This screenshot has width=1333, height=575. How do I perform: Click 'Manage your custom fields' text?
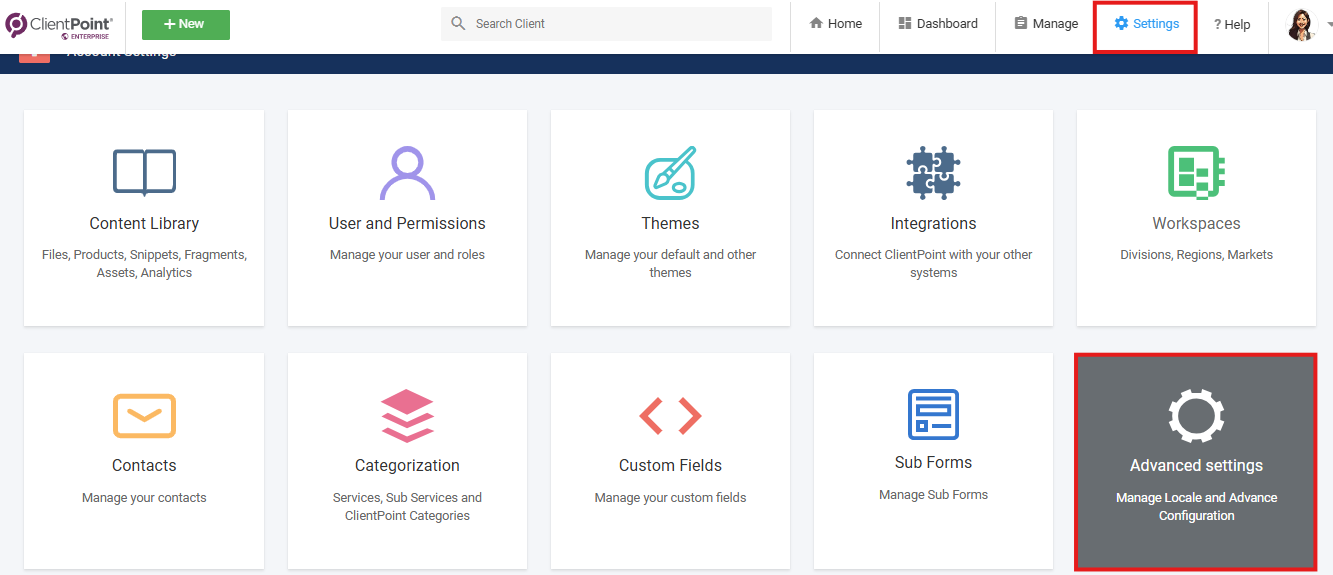[670, 498]
